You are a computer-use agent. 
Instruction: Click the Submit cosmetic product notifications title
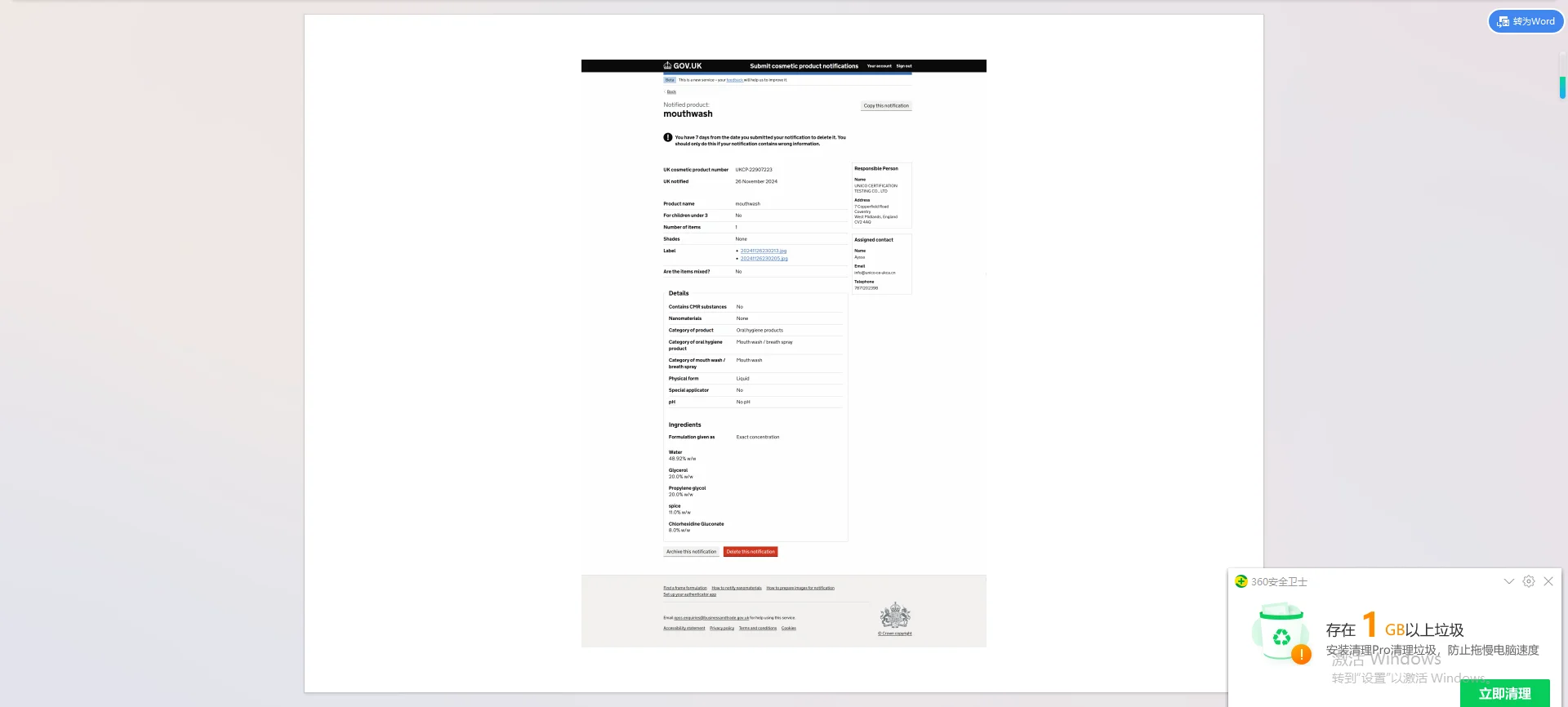tap(804, 66)
